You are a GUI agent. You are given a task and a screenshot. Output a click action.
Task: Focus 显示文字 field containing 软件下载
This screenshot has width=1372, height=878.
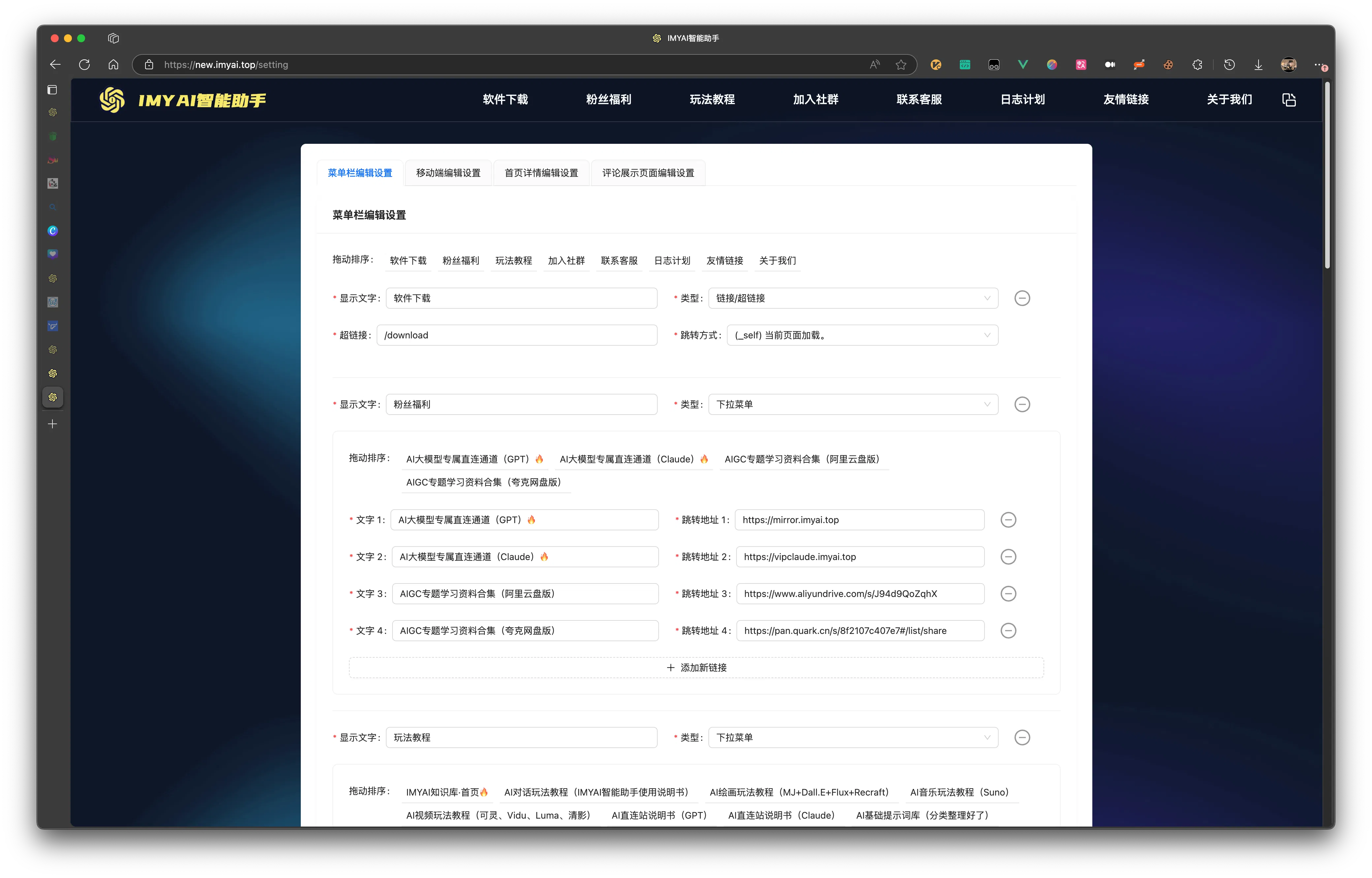click(x=521, y=298)
